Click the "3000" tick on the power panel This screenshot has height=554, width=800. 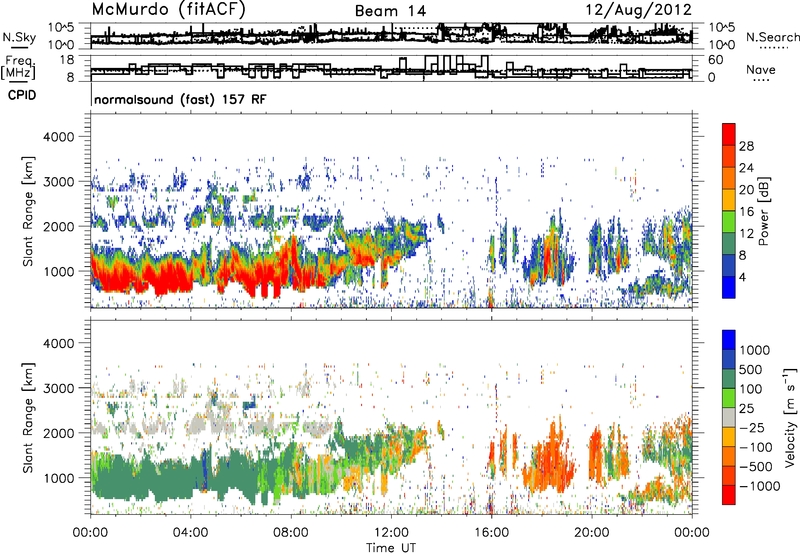58,182
